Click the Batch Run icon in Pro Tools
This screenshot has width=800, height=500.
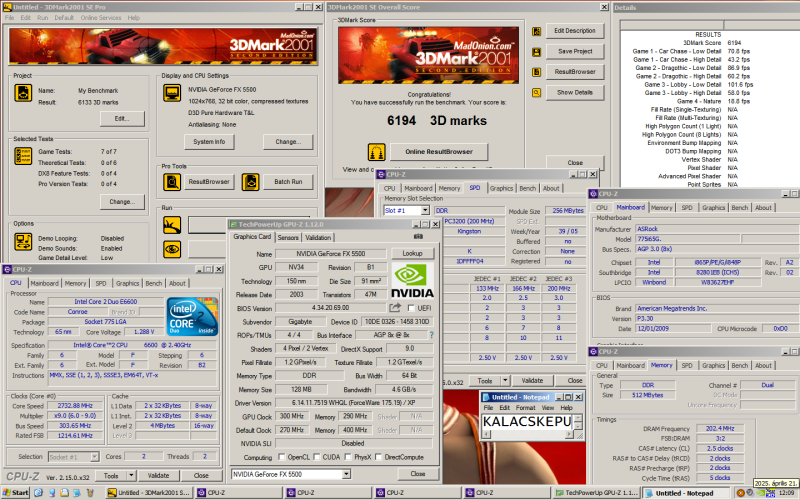[250, 182]
